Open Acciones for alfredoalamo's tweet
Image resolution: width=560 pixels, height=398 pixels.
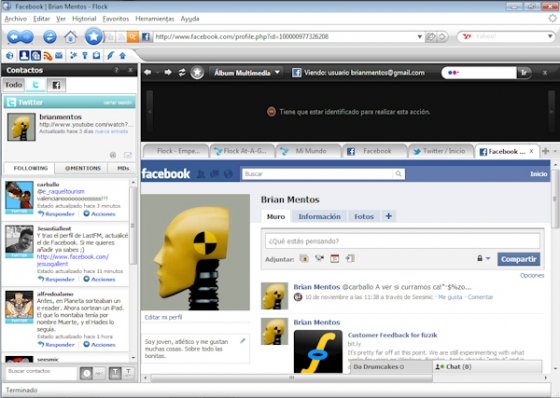click(99, 344)
